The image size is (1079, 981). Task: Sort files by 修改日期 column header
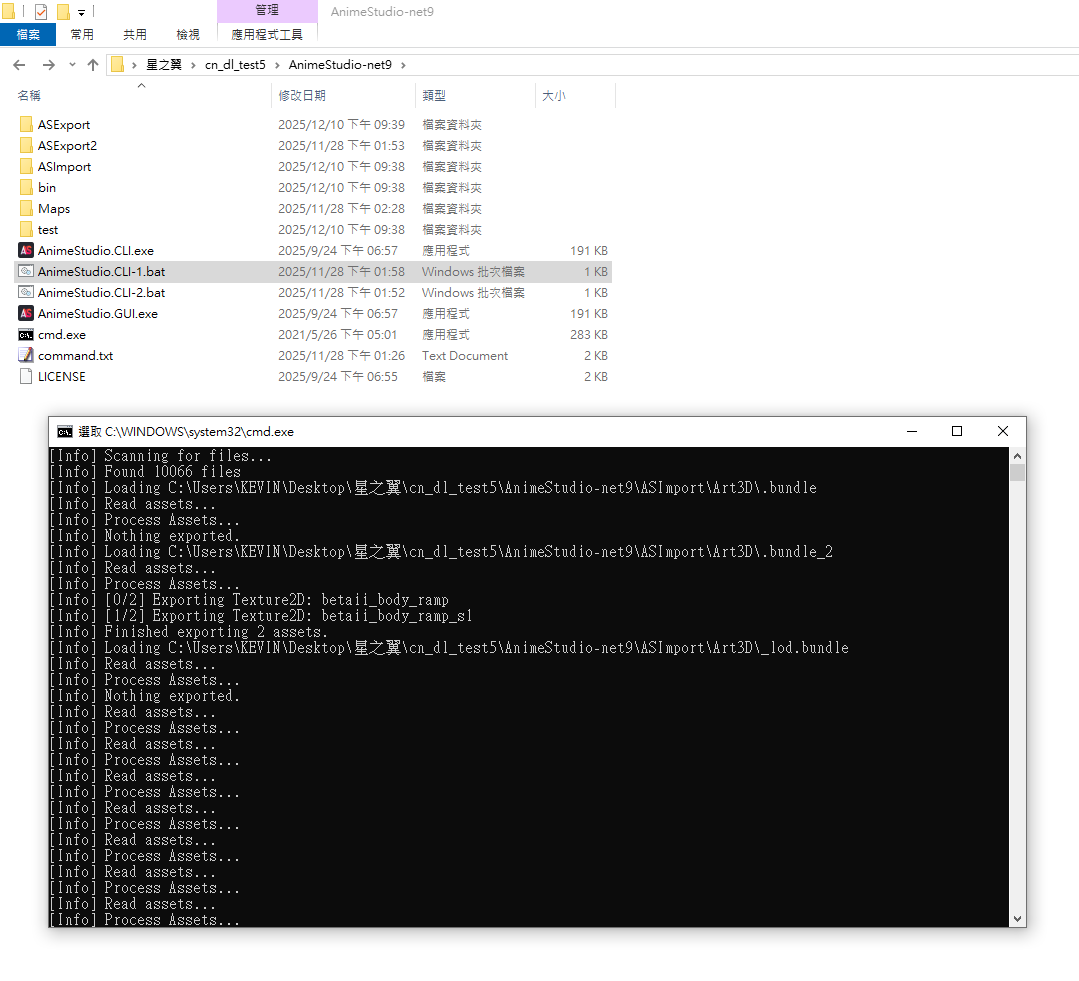[x=302, y=96]
